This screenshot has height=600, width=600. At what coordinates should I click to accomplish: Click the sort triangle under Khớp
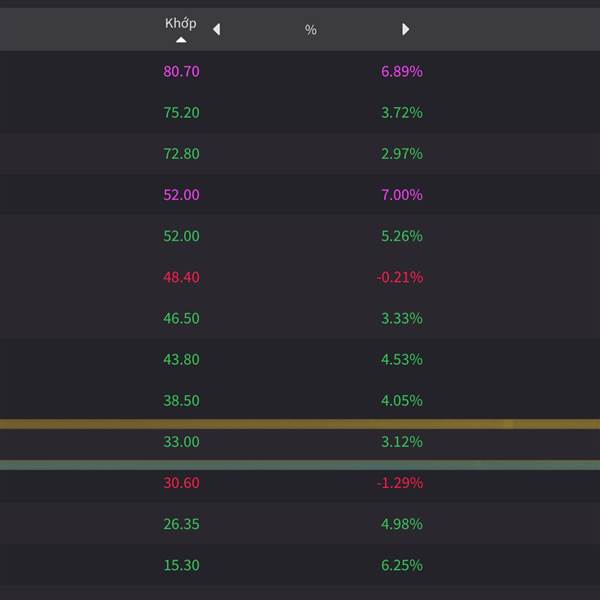(x=181, y=41)
